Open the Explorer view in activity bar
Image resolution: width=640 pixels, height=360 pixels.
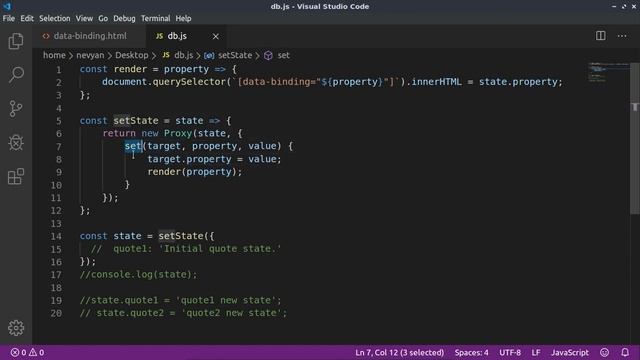16,41
